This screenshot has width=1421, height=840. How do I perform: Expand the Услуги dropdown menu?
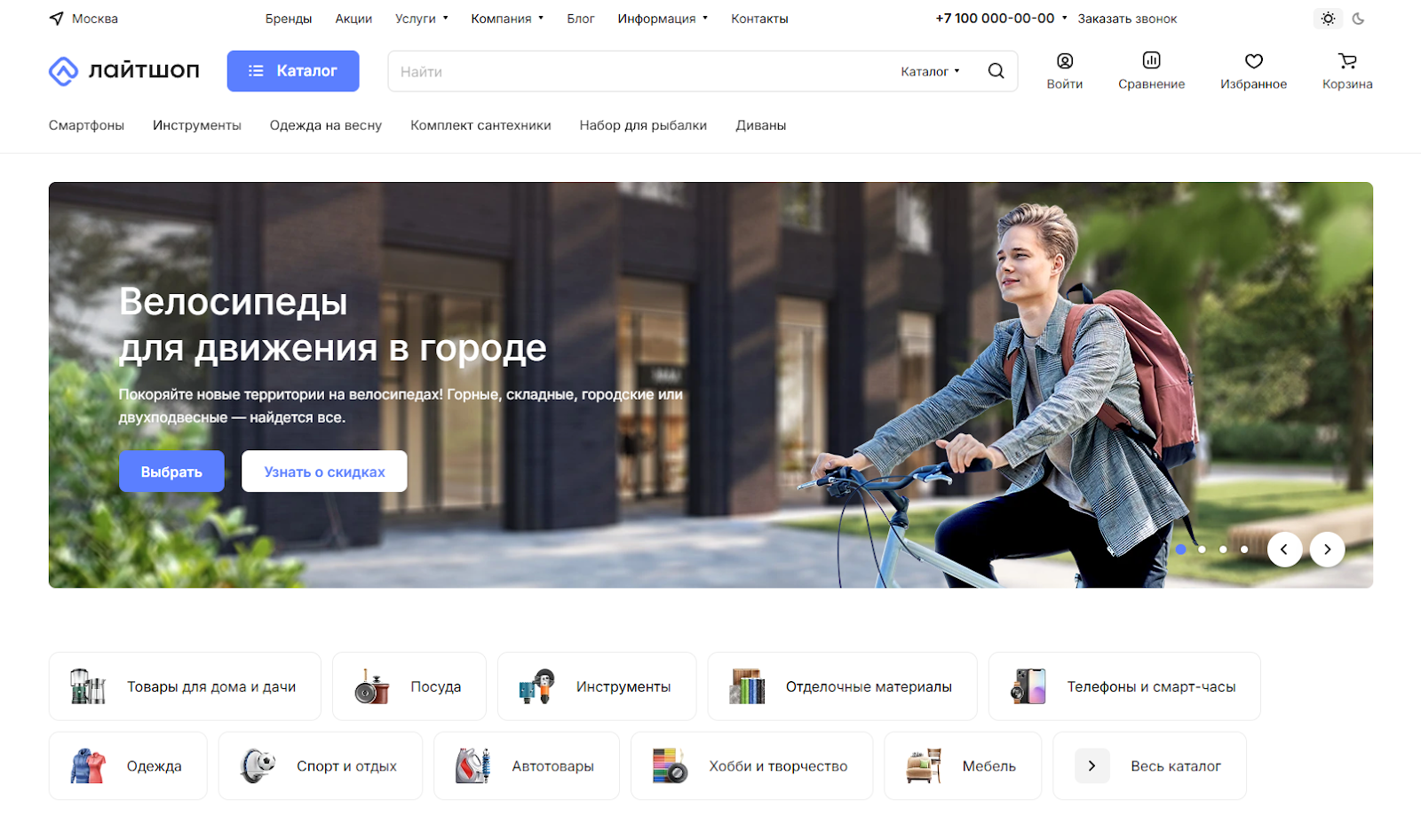click(421, 19)
